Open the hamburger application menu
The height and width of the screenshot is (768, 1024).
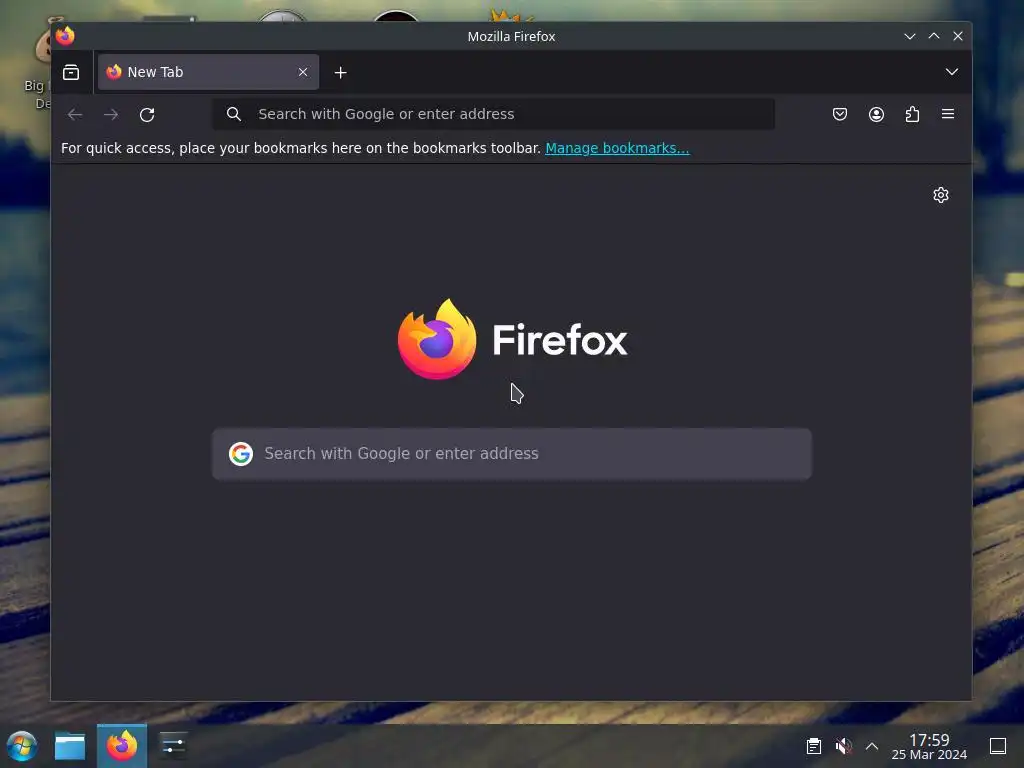pos(948,114)
